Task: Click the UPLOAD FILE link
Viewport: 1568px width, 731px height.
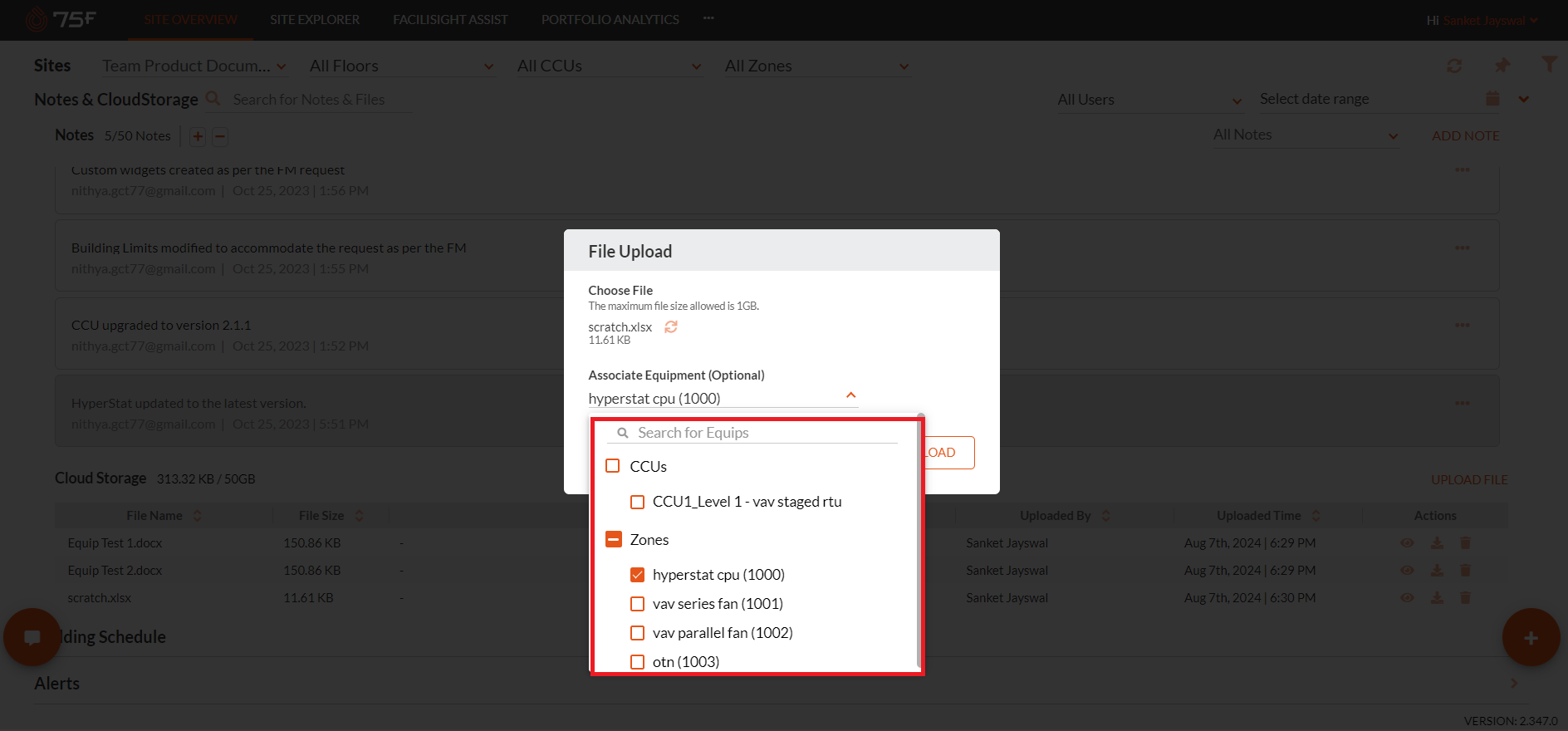Action: 1469,479
